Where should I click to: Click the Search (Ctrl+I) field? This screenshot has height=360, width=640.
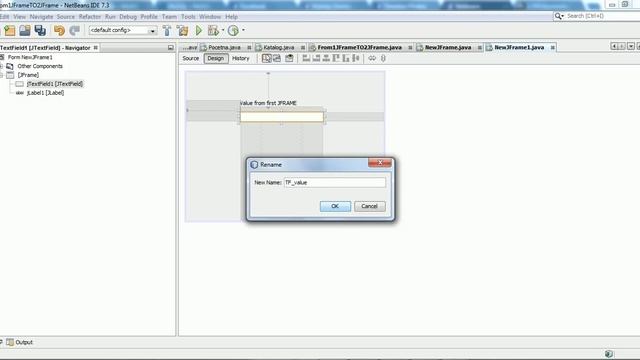coord(596,16)
